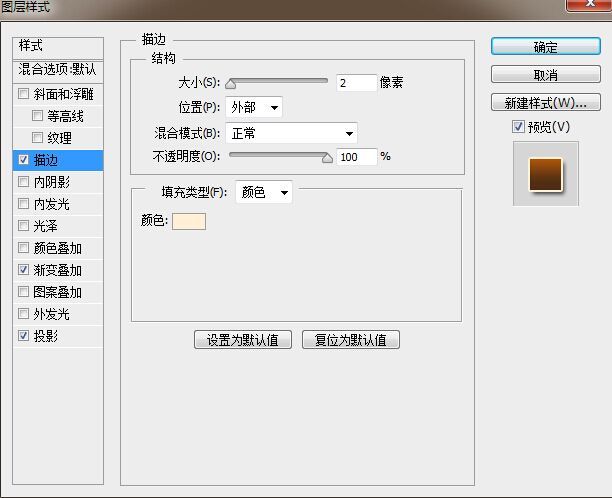The image size is (612, 498).
Task: Uncheck the 渐变叠加 checkbox
Action: pyautogui.click(x=23, y=269)
